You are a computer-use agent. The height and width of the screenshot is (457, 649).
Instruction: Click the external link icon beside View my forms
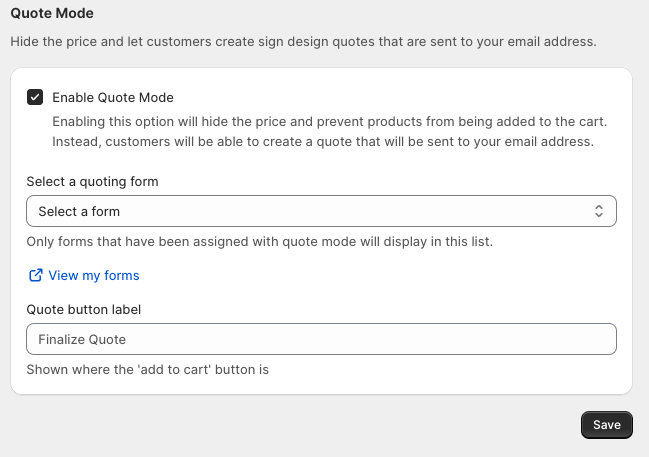pyautogui.click(x=36, y=275)
